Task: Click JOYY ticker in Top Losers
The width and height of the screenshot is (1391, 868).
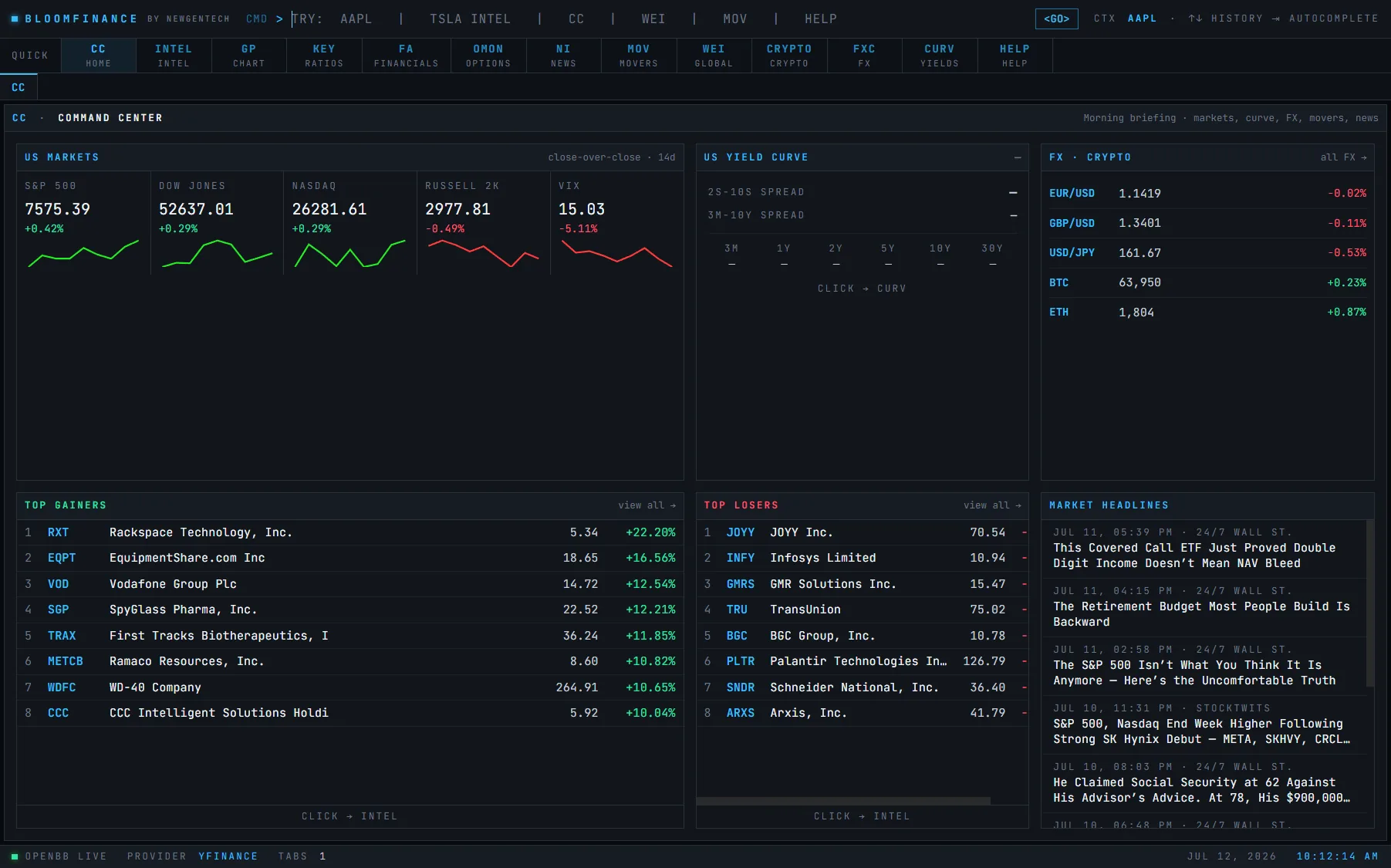Action: [740, 532]
